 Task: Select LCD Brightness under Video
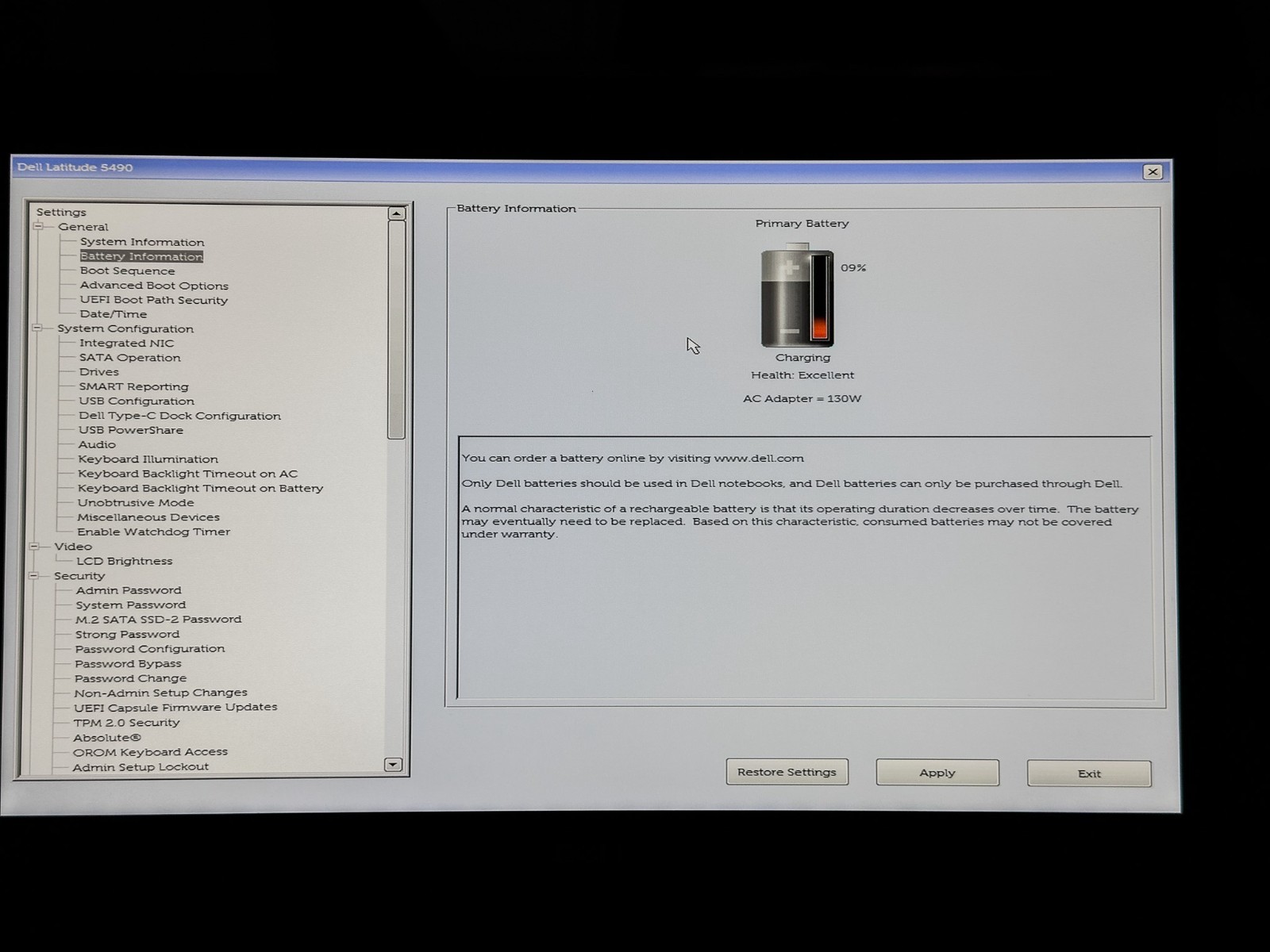coord(125,561)
